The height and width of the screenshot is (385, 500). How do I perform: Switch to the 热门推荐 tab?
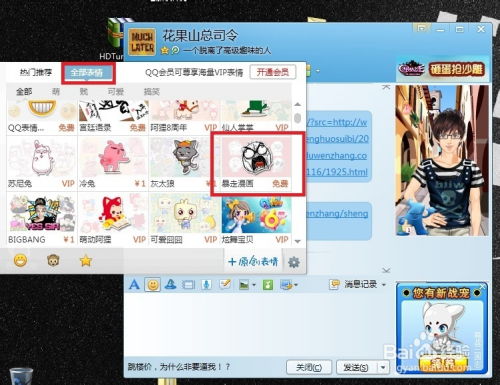click(x=36, y=72)
